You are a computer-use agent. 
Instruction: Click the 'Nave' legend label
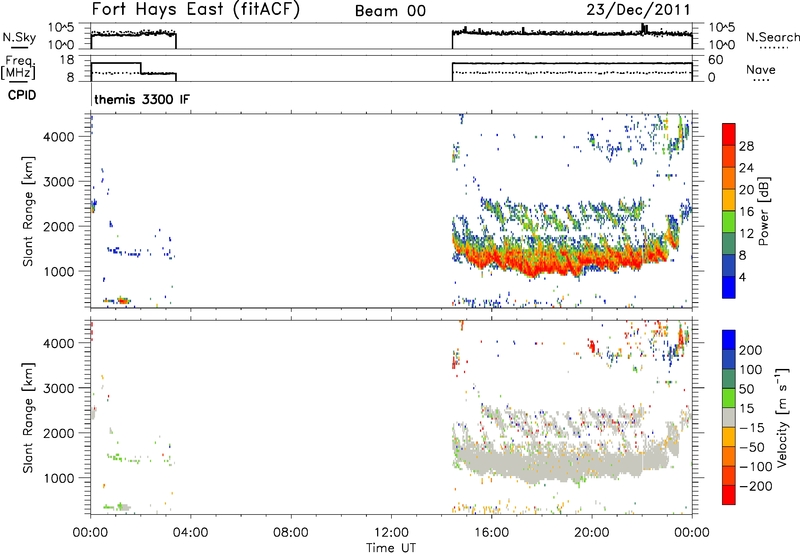[761, 69]
